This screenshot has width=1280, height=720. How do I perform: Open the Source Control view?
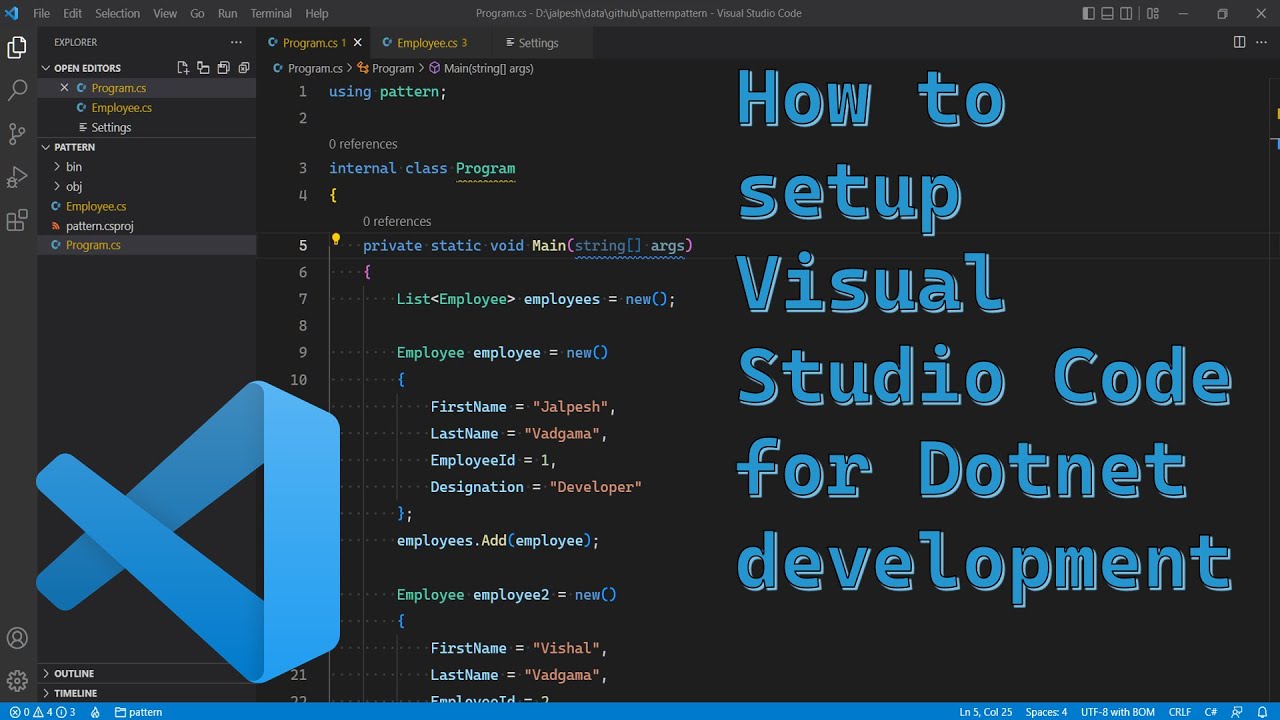(x=17, y=134)
